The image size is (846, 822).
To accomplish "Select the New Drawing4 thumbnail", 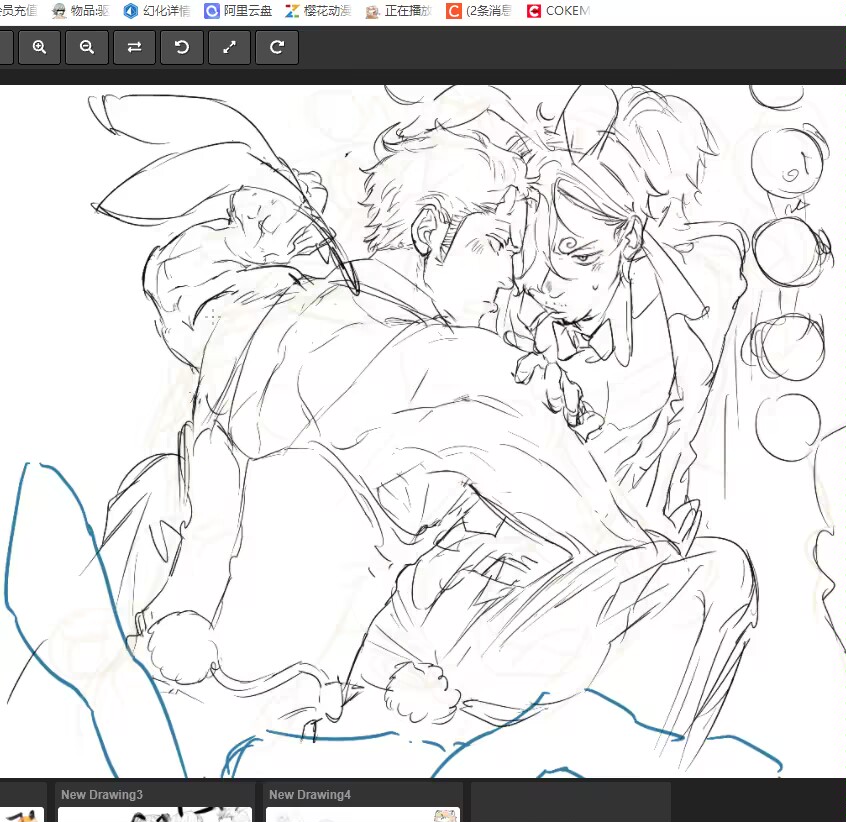I will point(363,802).
